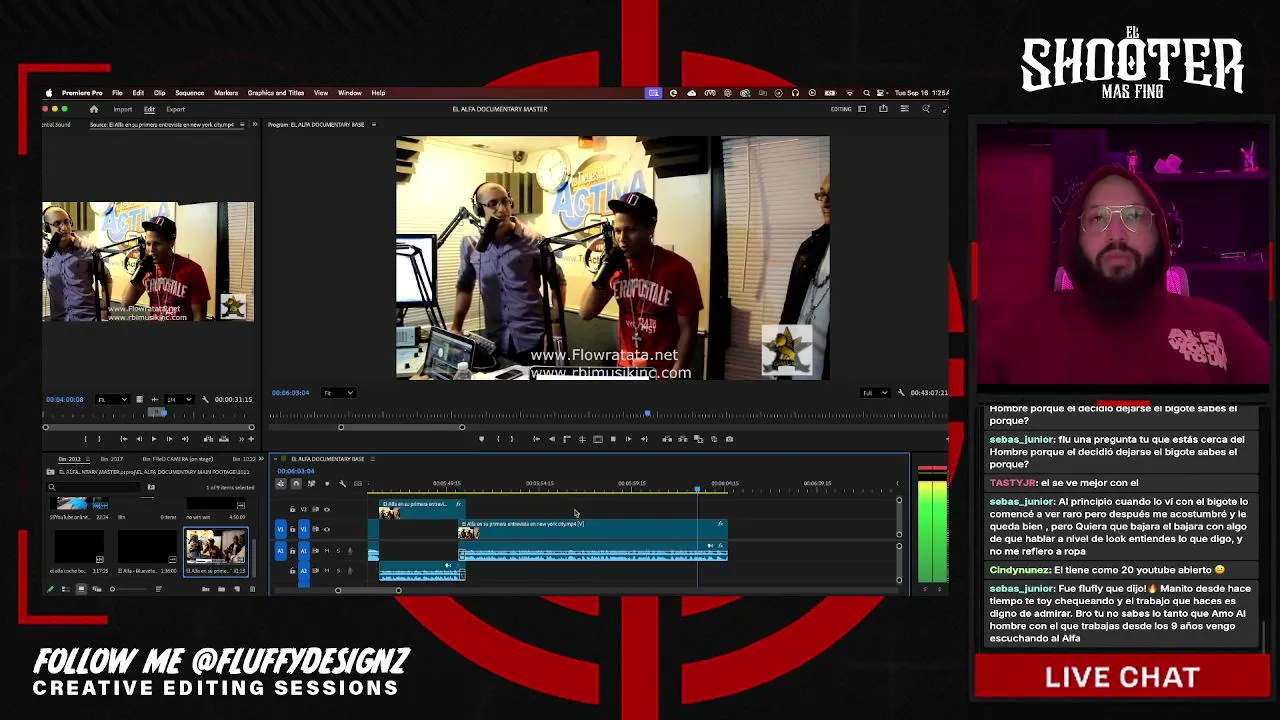Select V1 clip entrevista en new york city.mp4

coord(592,529)
